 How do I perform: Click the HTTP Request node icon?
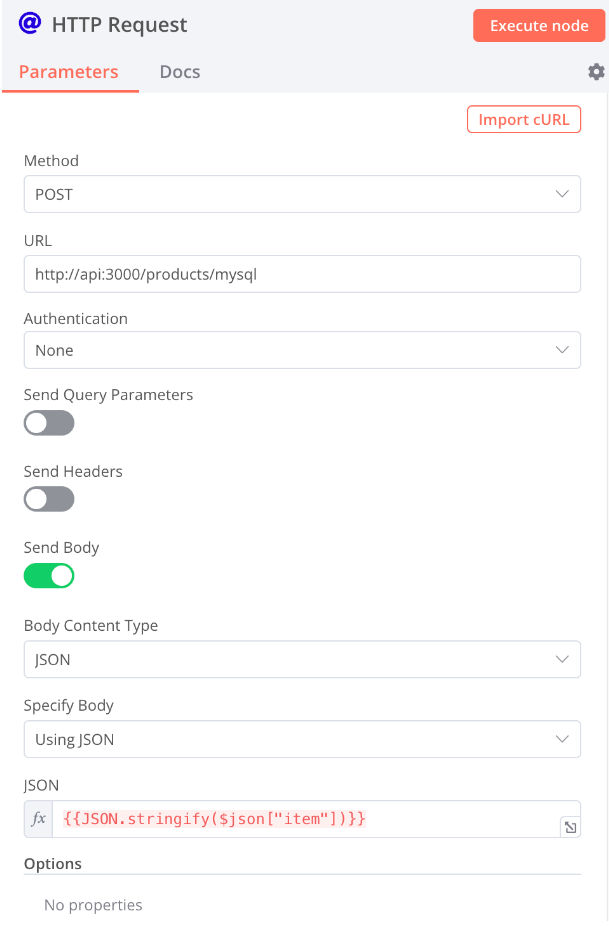[x=29, y=22]
